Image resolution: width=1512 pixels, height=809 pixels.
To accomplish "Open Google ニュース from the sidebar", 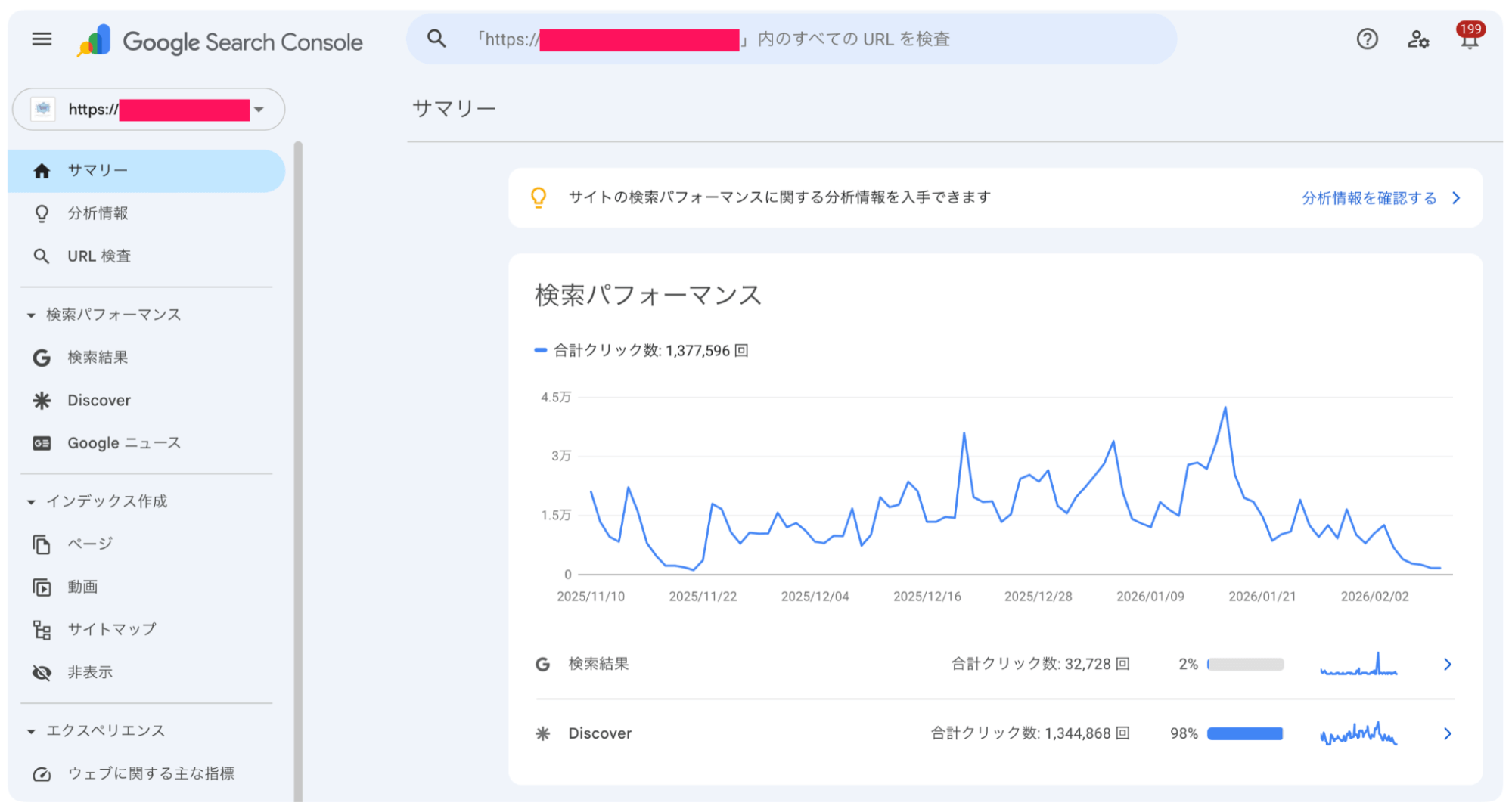I will (x=123, y=442).
